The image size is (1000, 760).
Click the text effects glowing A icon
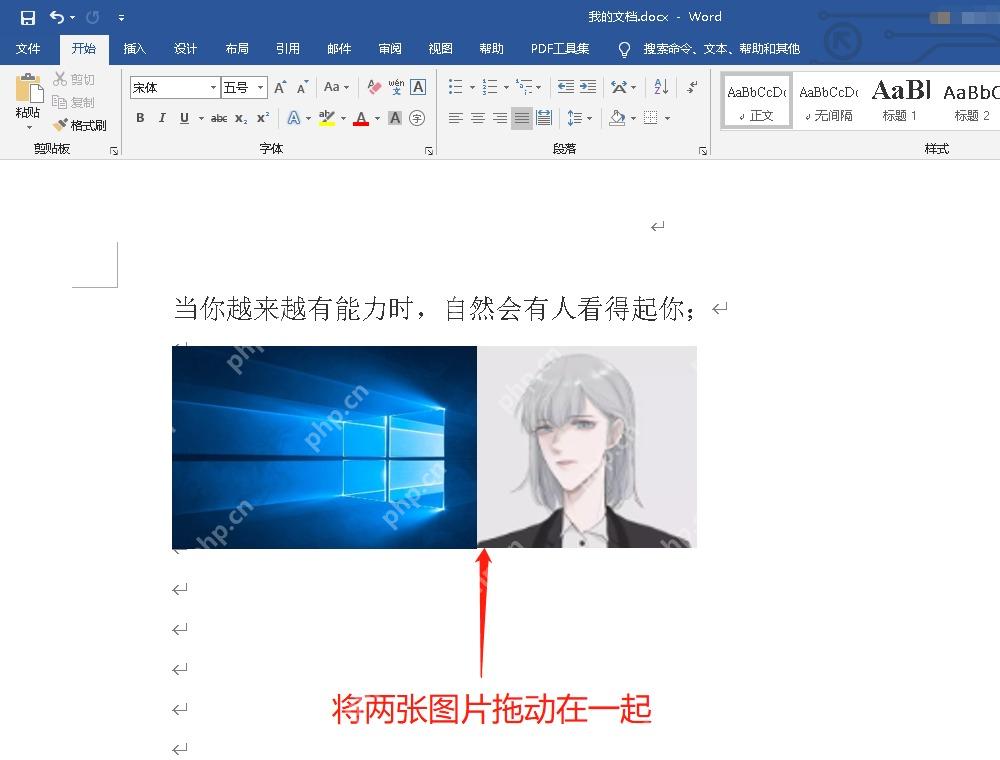tap(293, 118)
